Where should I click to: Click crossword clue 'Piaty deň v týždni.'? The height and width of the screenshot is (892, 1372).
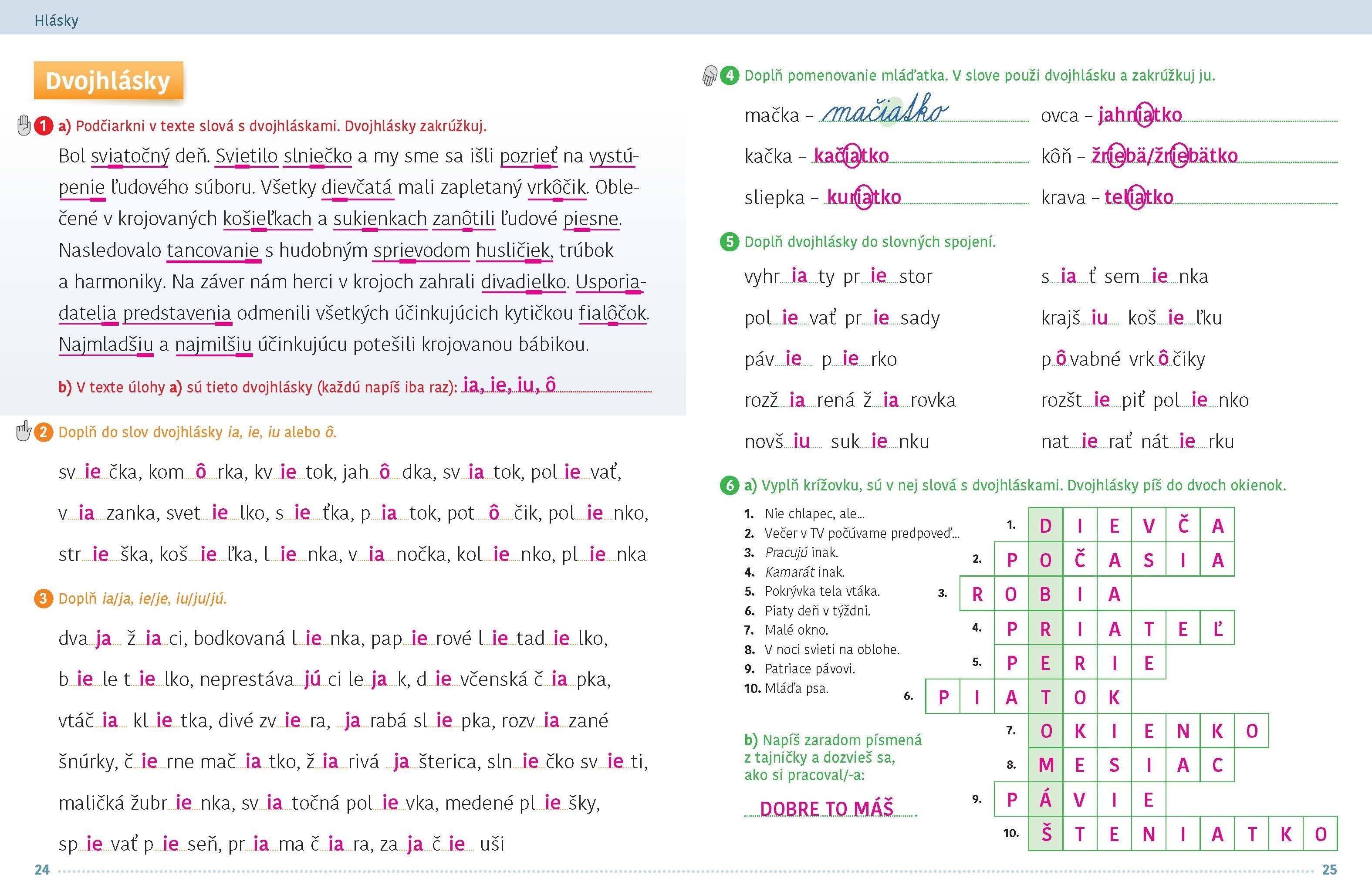pyautogui.click(x=818, y=611)
